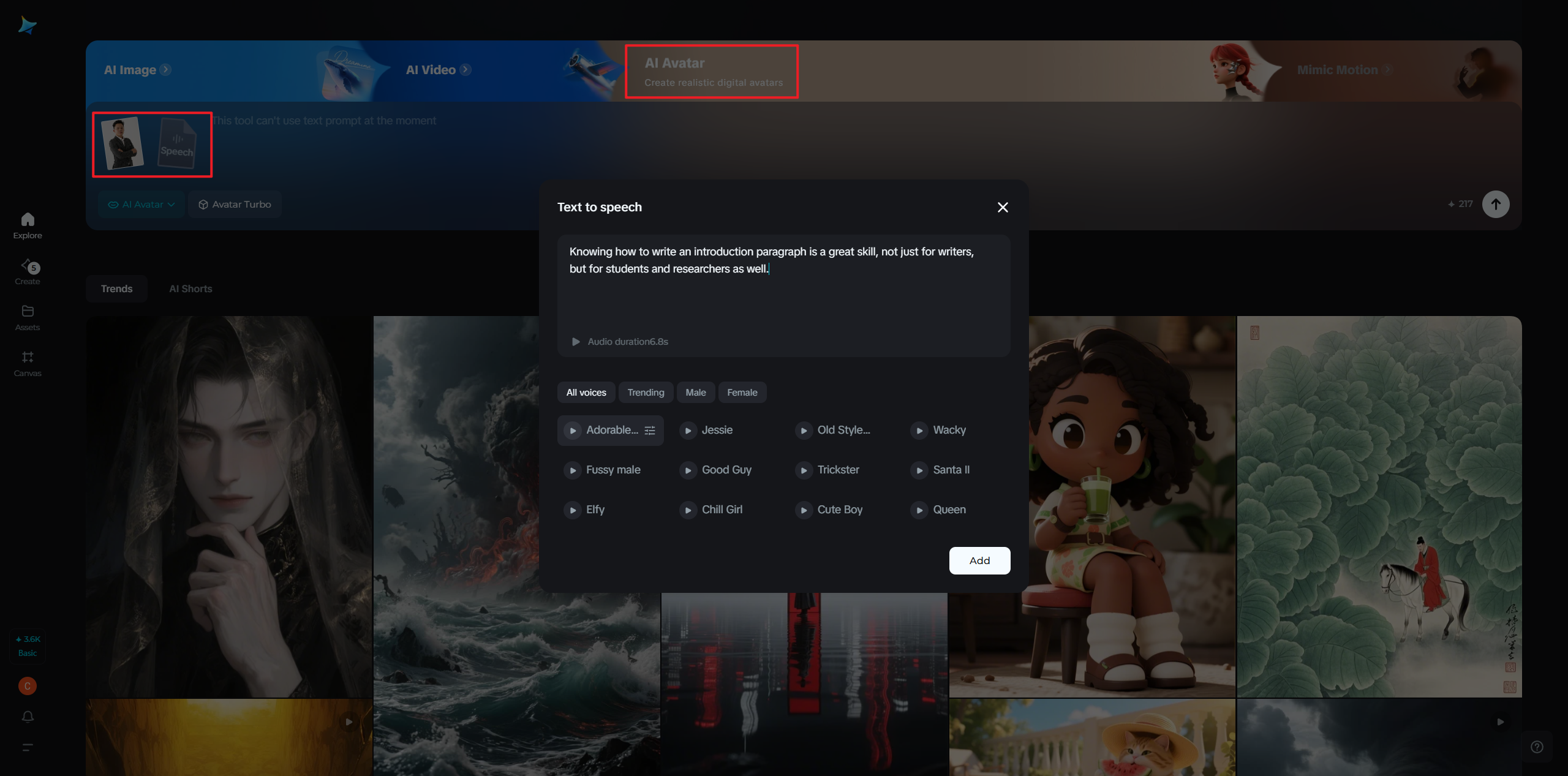Click the upward arrow submit button
The width and height of the screenshot is (1568, 776).
point(1495,204)
